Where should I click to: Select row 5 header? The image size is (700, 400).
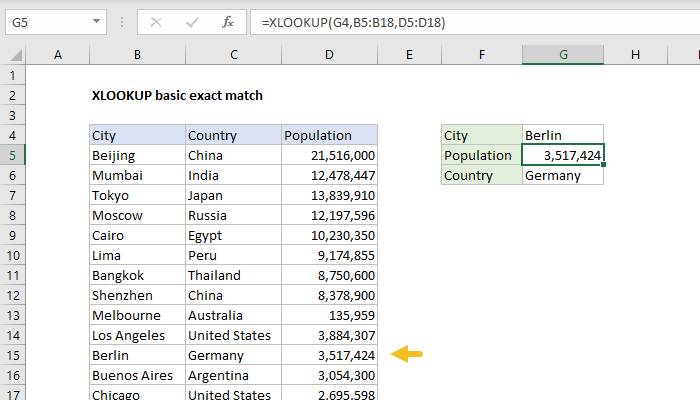[x=12, y=155]
